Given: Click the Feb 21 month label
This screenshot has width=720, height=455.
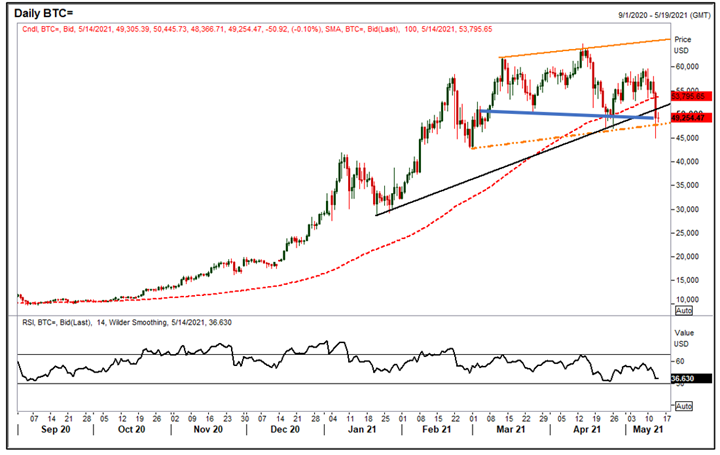Looking at the screenshot, I should pyautogui.click(x=437, y=429).
